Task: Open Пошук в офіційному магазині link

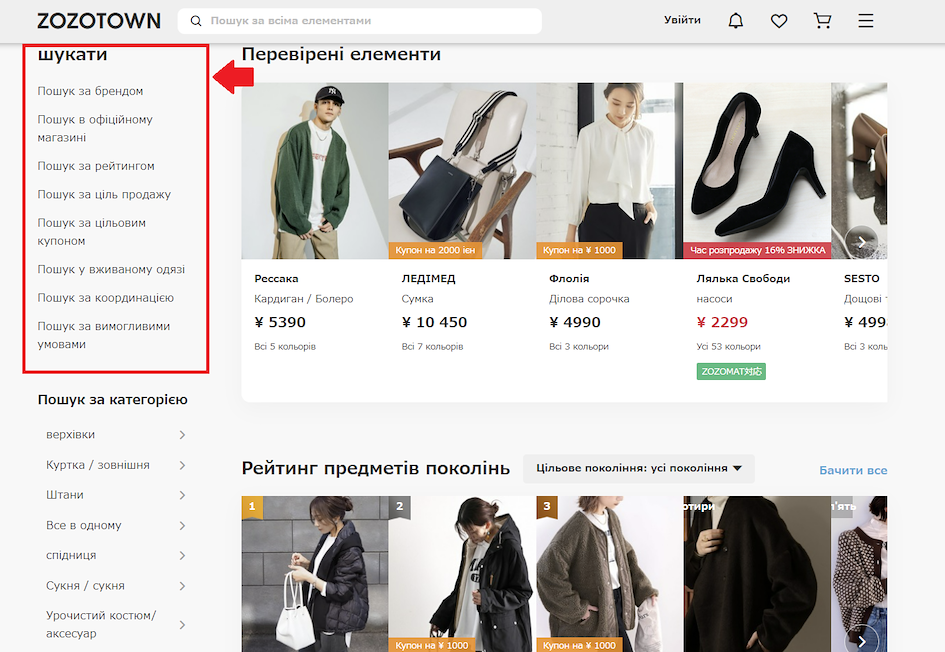Action: (95, 128)
